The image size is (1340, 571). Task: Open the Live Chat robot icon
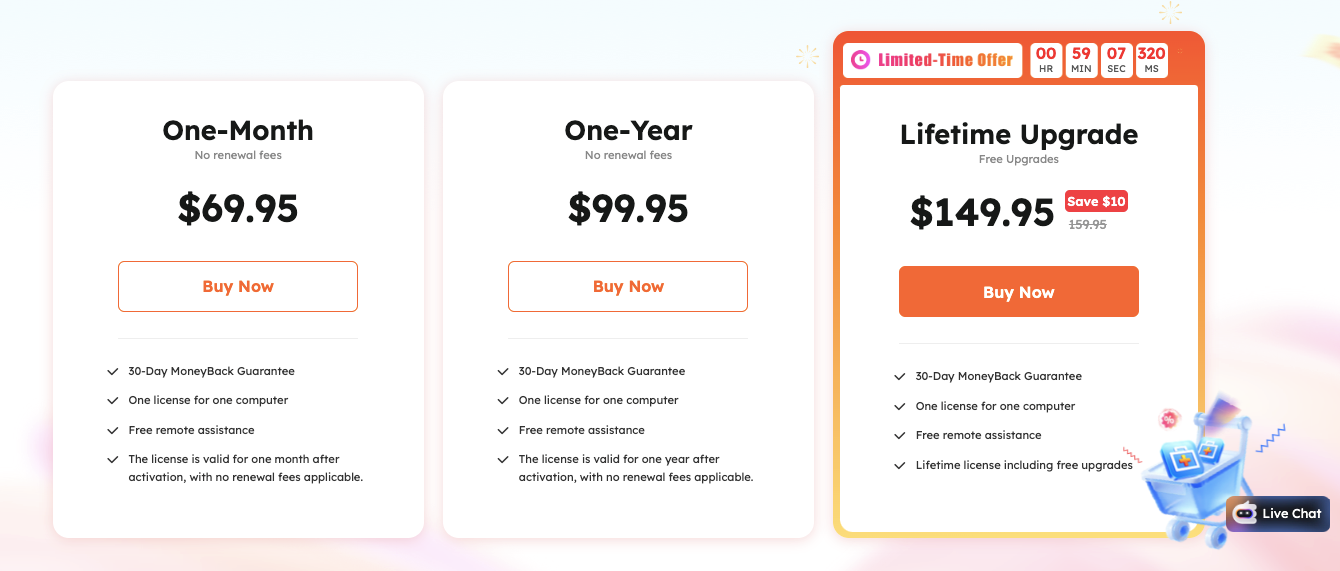pos(1245,513)
